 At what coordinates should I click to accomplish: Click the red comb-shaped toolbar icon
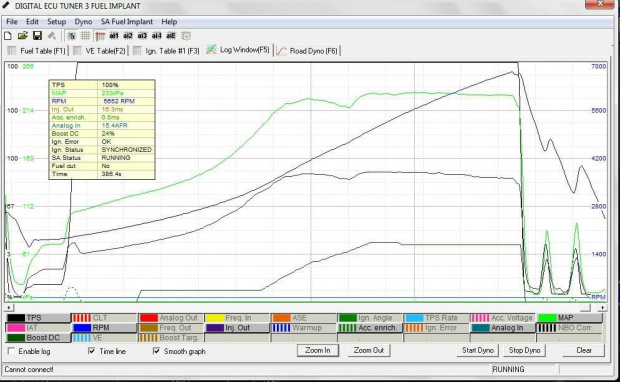100,36
